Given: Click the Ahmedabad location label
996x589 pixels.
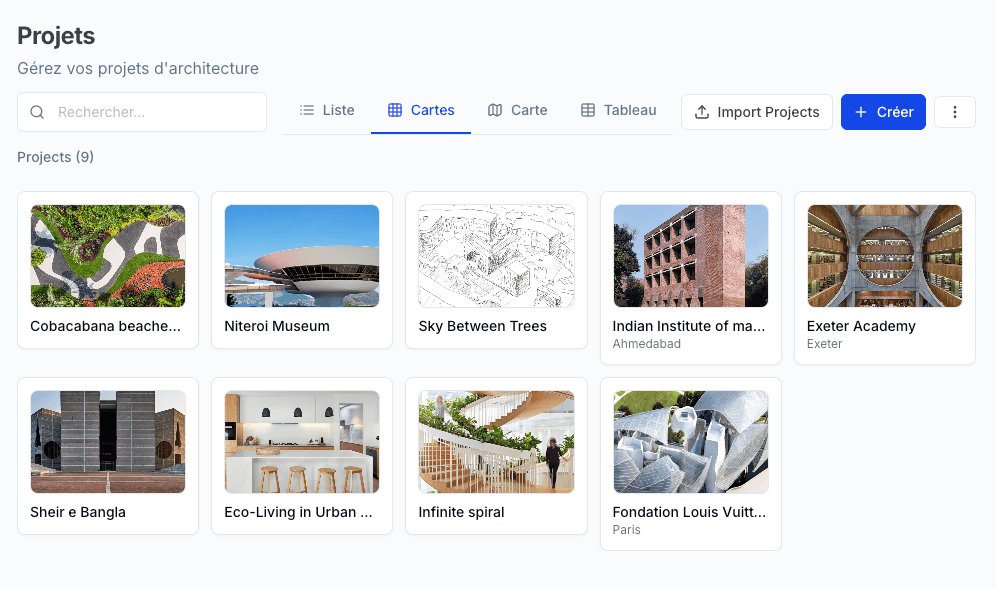Looking at the screenshot, I should click(647, 344).
